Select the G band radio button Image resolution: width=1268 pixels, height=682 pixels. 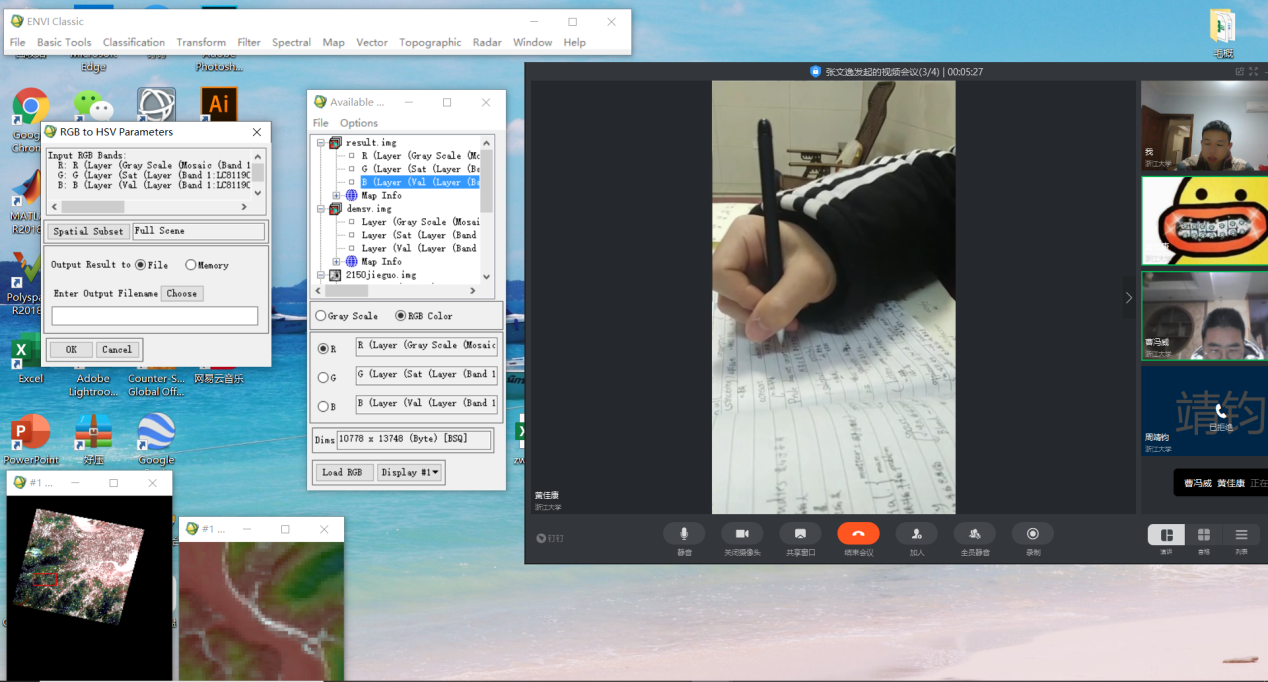tap(323, 377)
